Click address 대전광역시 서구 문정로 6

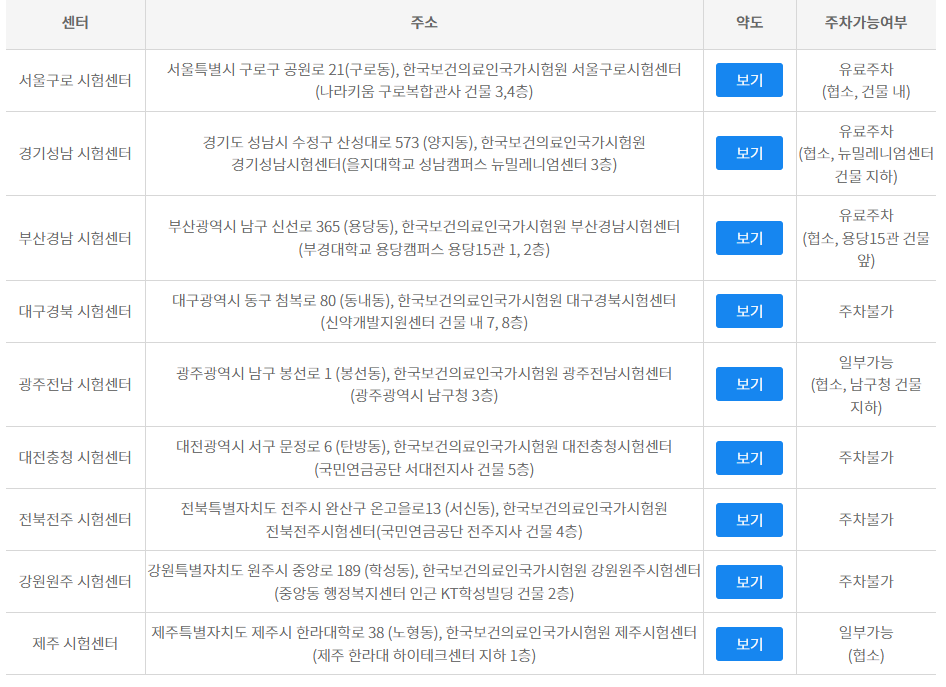point(424,458)
